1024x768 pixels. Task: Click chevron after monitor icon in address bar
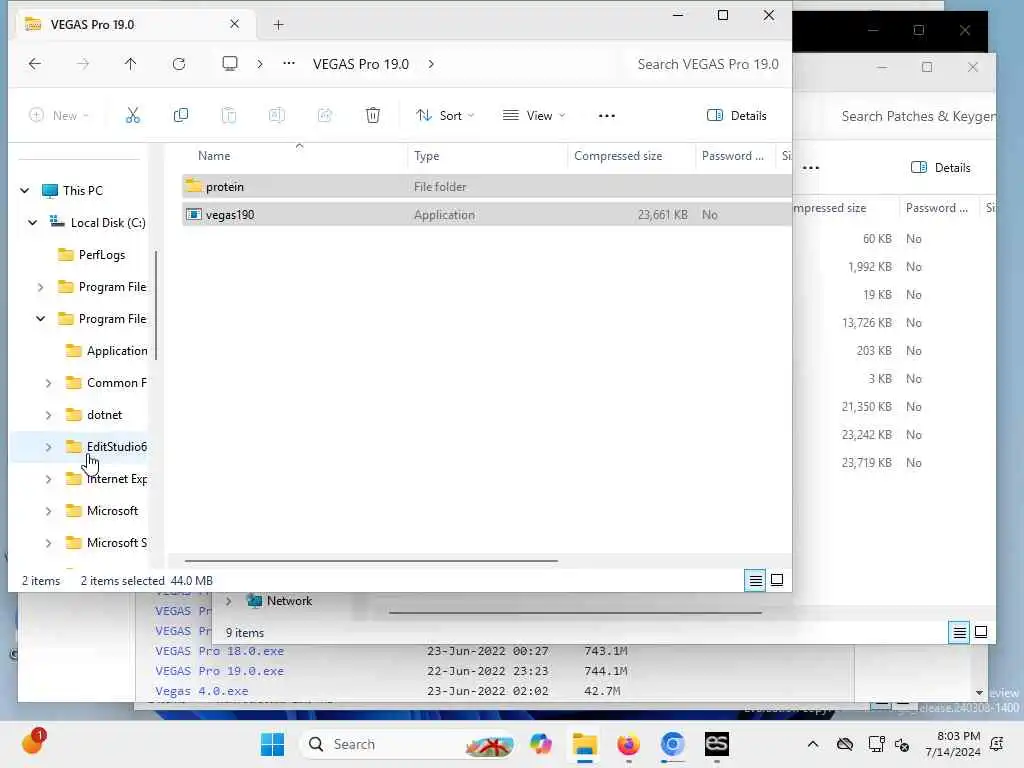click(x=260, y=64)
